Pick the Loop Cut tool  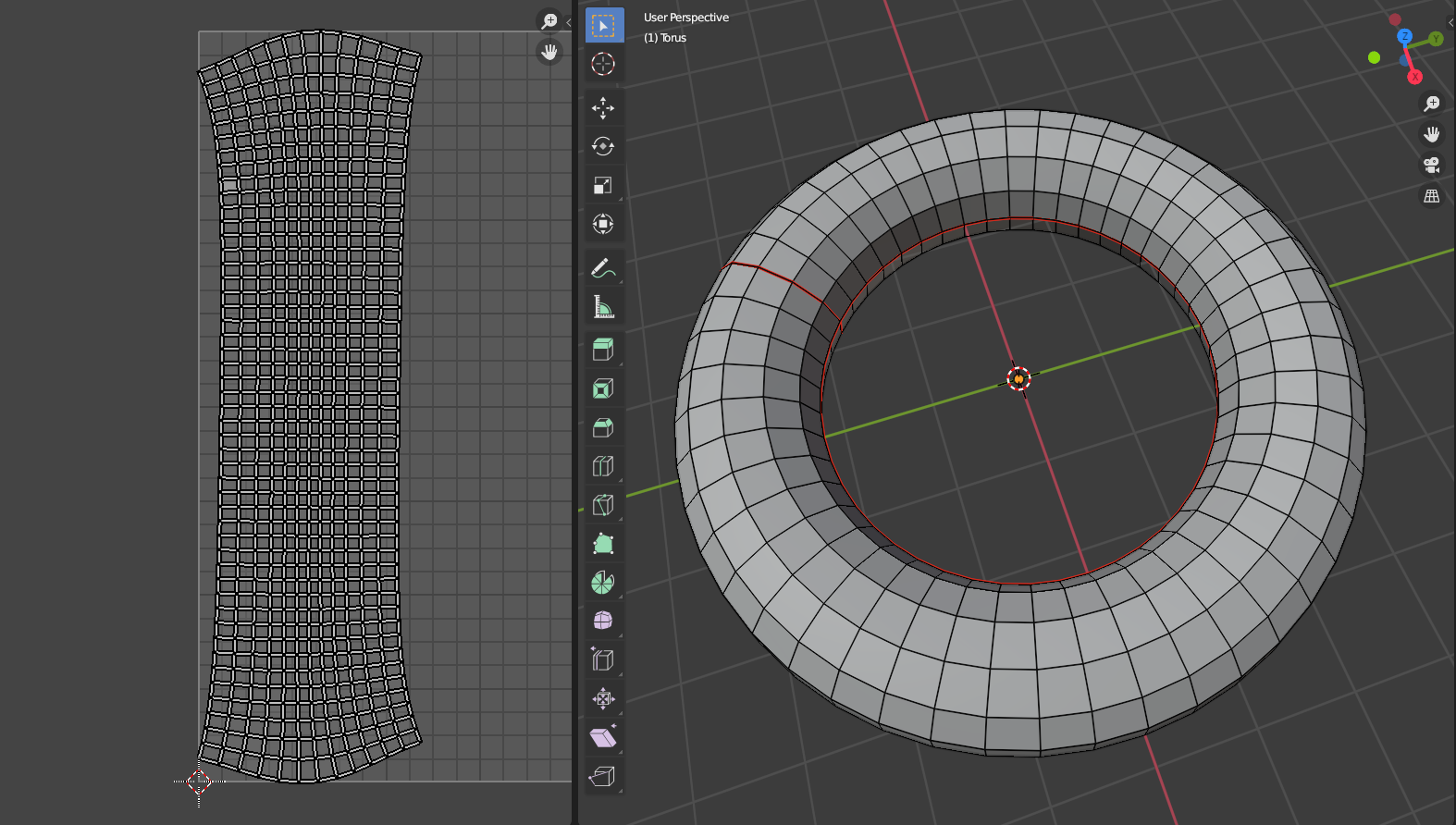pos(604,466)
